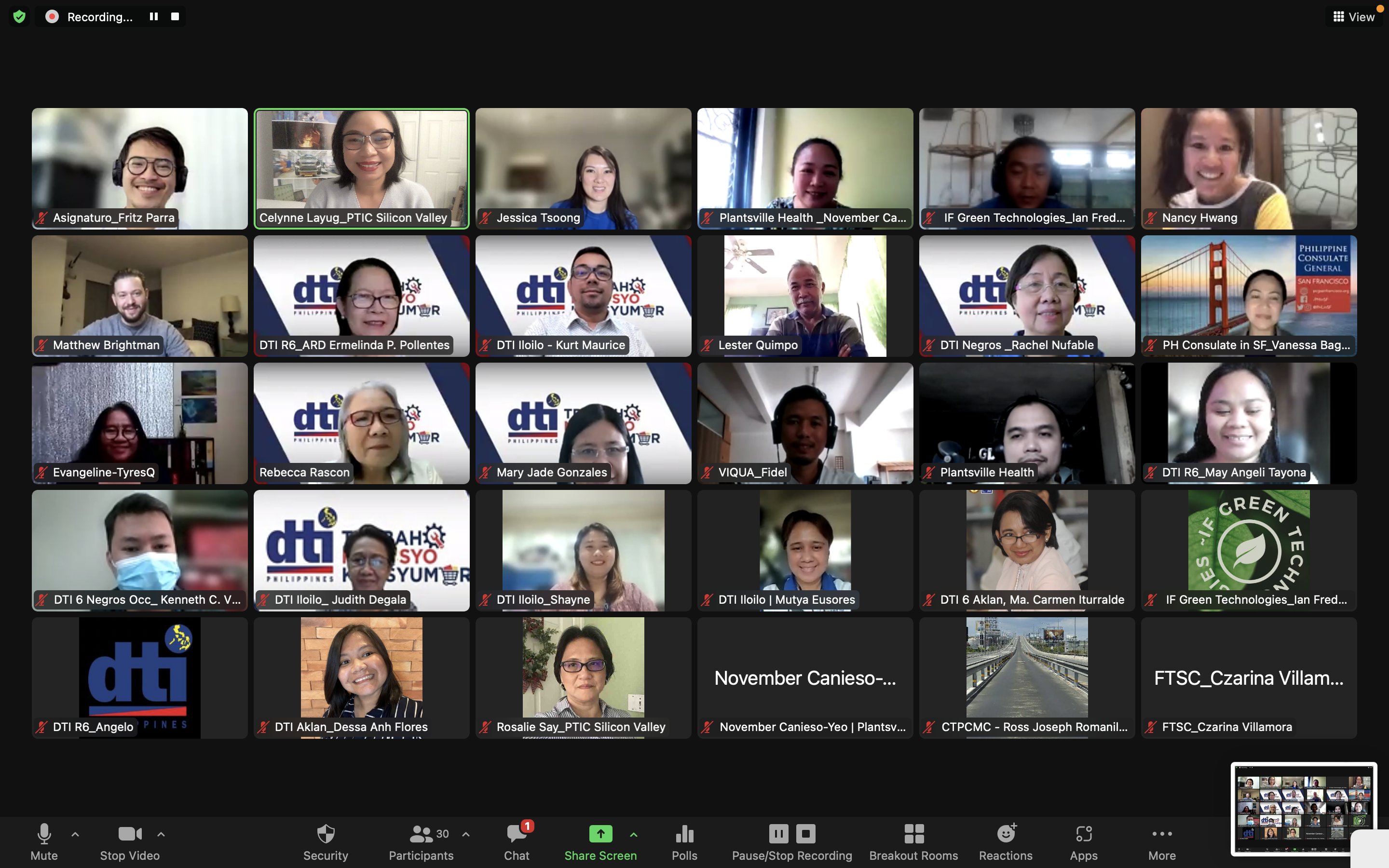Click the green encryption shield icon
Viewport: 1389px width, 868px height.
[x=19, y=17]
